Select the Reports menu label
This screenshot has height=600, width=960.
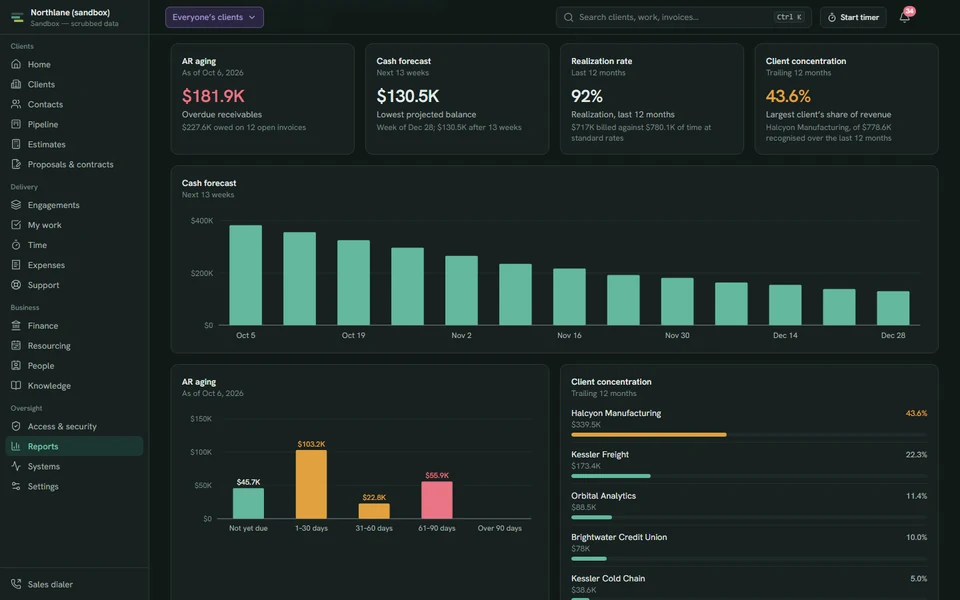pyautogui.click(x=43, y=446)
